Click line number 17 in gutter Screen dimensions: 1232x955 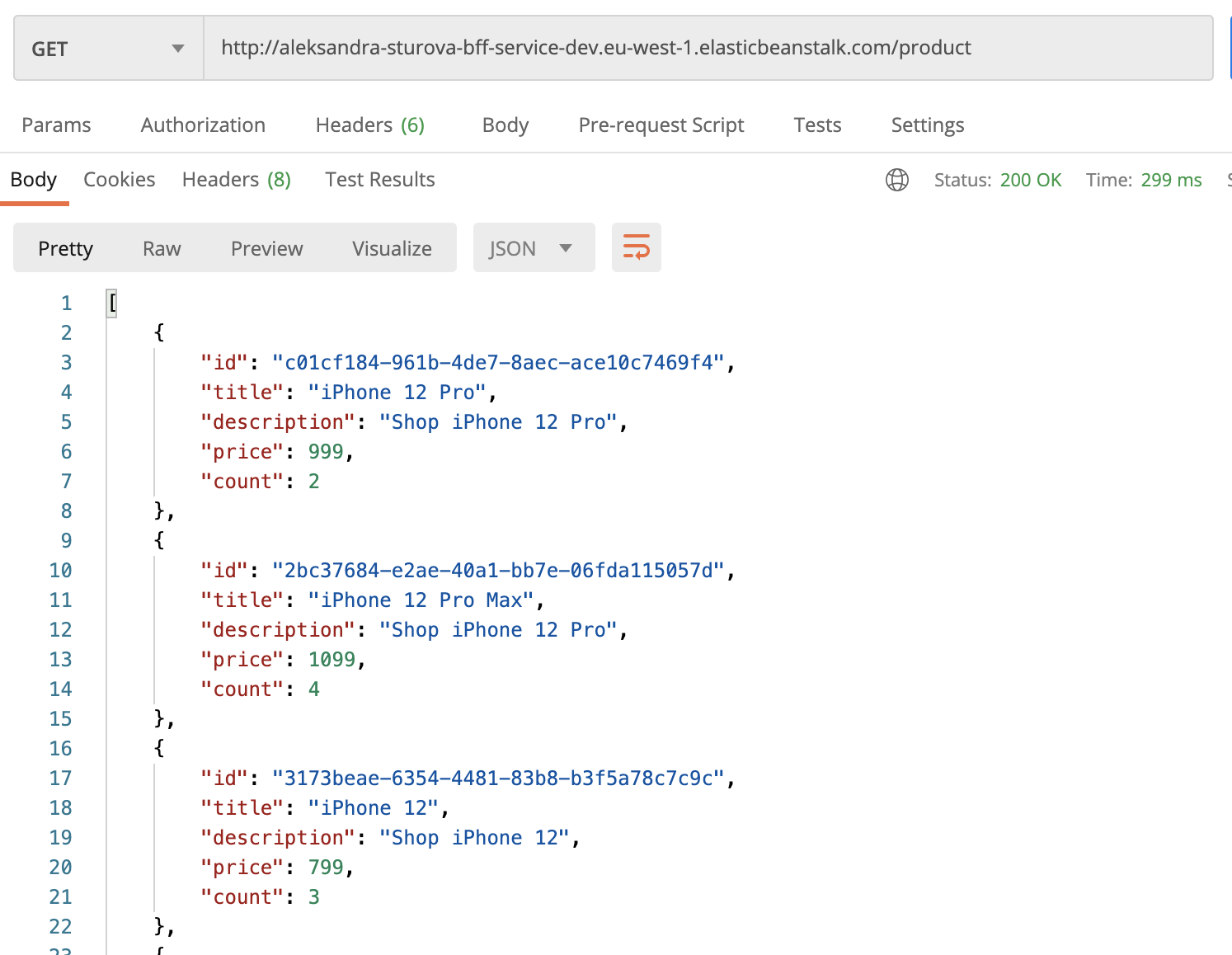coord(61,779)
